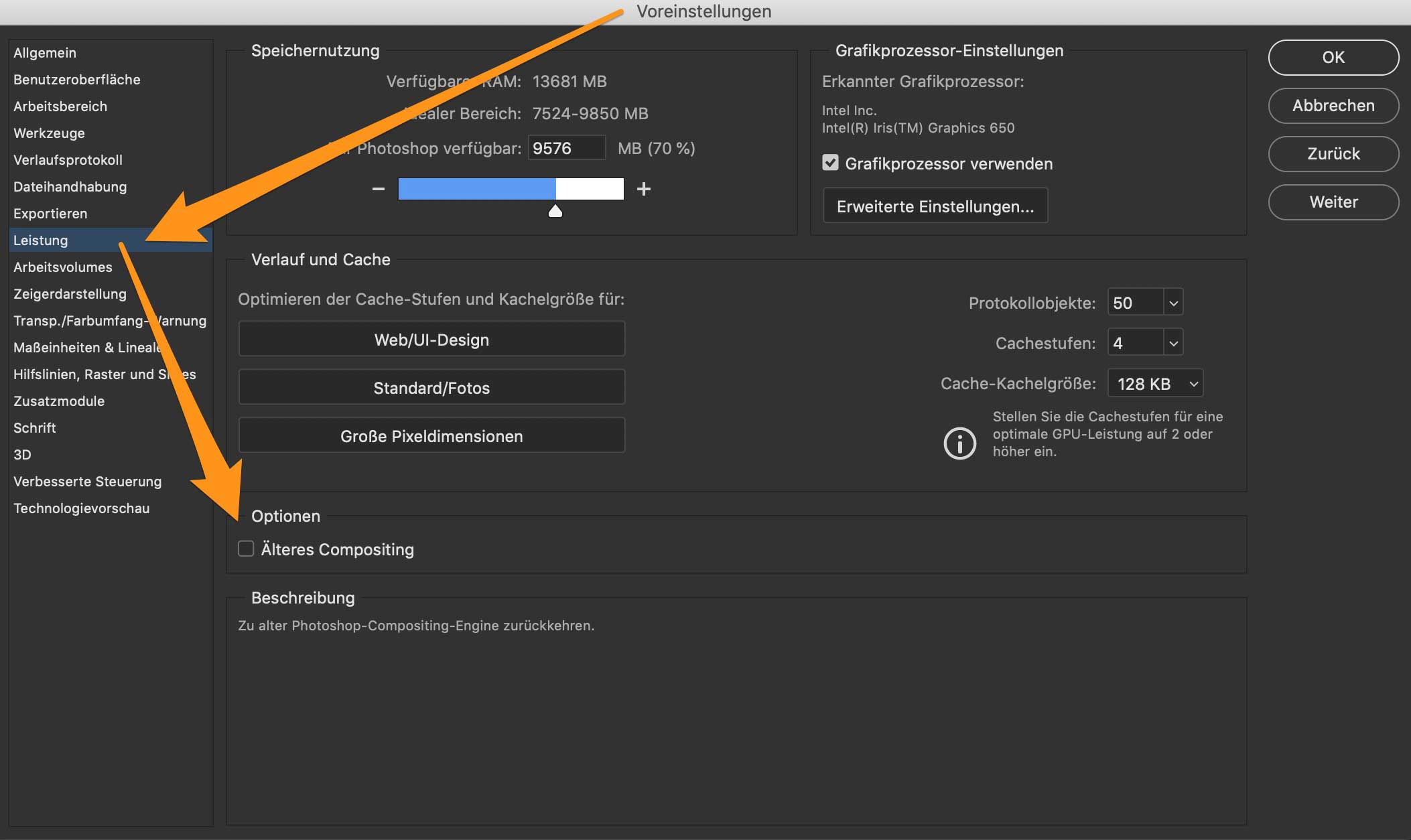Image resolution: width=1411 pixels, height=840 pixels.
Task: Click the Abbrechen button
Action: point(1333,106)
